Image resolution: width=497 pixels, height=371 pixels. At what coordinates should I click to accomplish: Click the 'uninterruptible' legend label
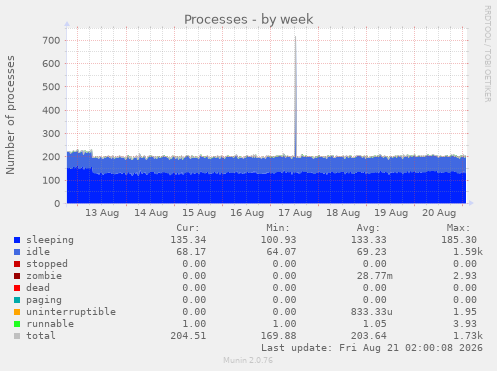click(x=71, y=312)
